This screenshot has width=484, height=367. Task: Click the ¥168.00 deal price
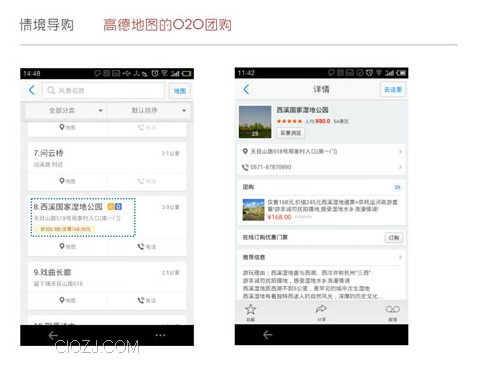tap(279, 217)
